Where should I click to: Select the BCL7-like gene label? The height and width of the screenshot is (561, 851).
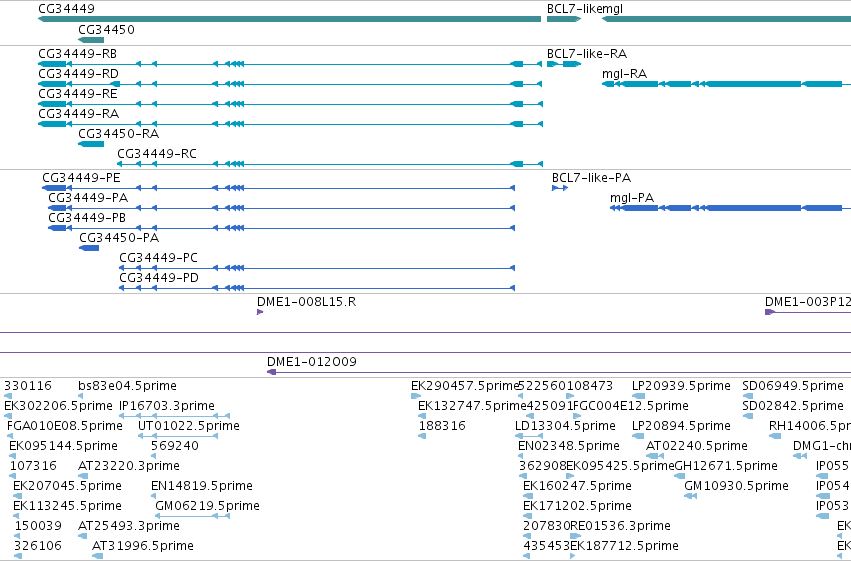pyautogui.click(x=574, y=9)
